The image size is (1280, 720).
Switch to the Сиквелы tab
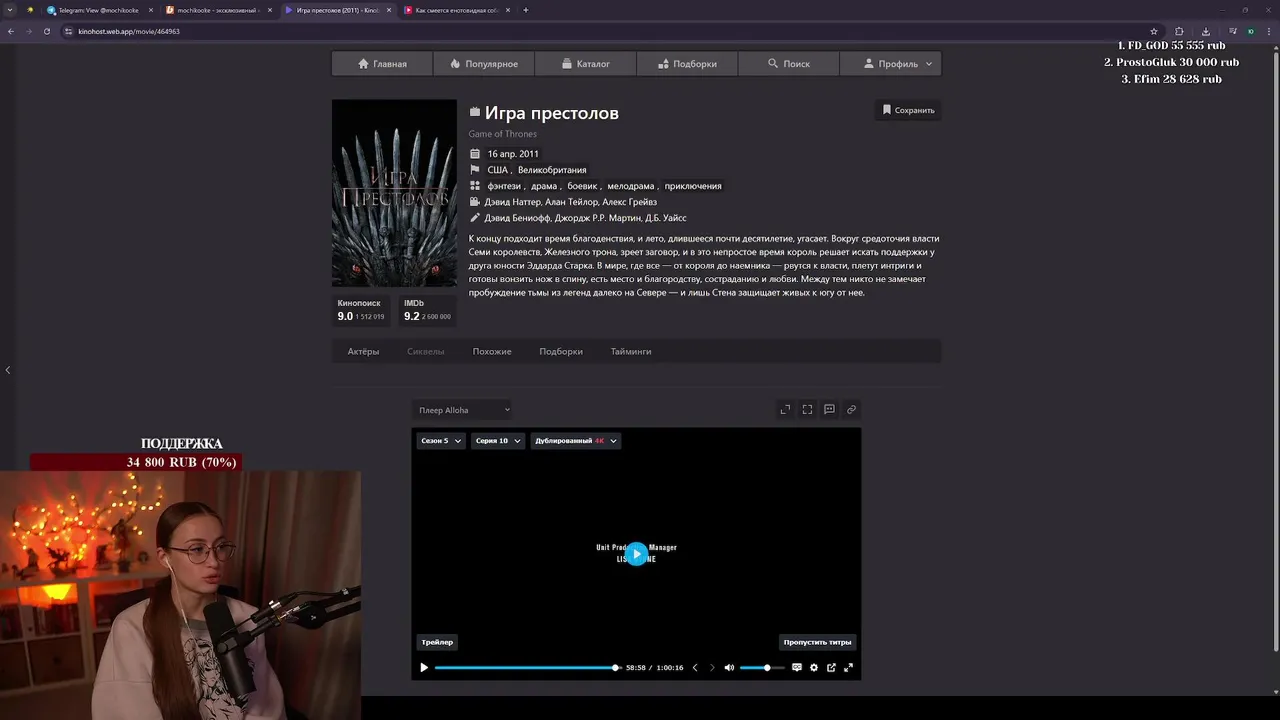[x=425, y=351]
